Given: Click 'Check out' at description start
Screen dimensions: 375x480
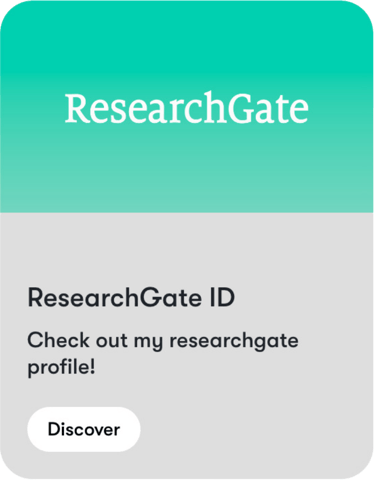Looking at the screenshot, I should (x=77, y=340).
